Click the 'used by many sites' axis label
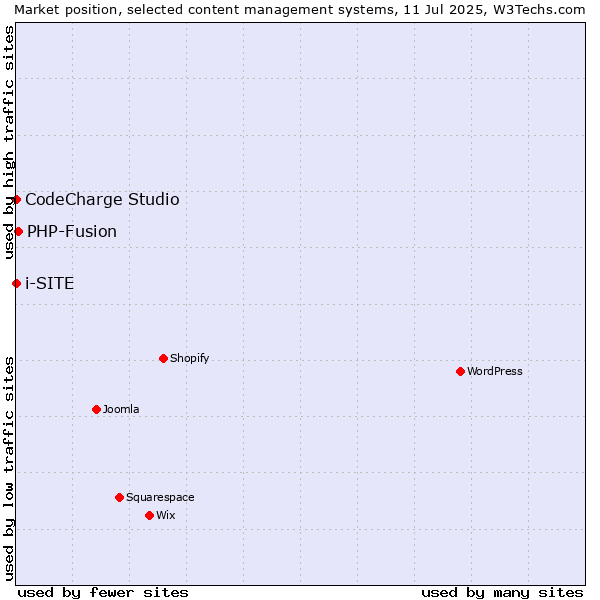The image size is (600, 600). pyautogui.click(x=502, y=593)
